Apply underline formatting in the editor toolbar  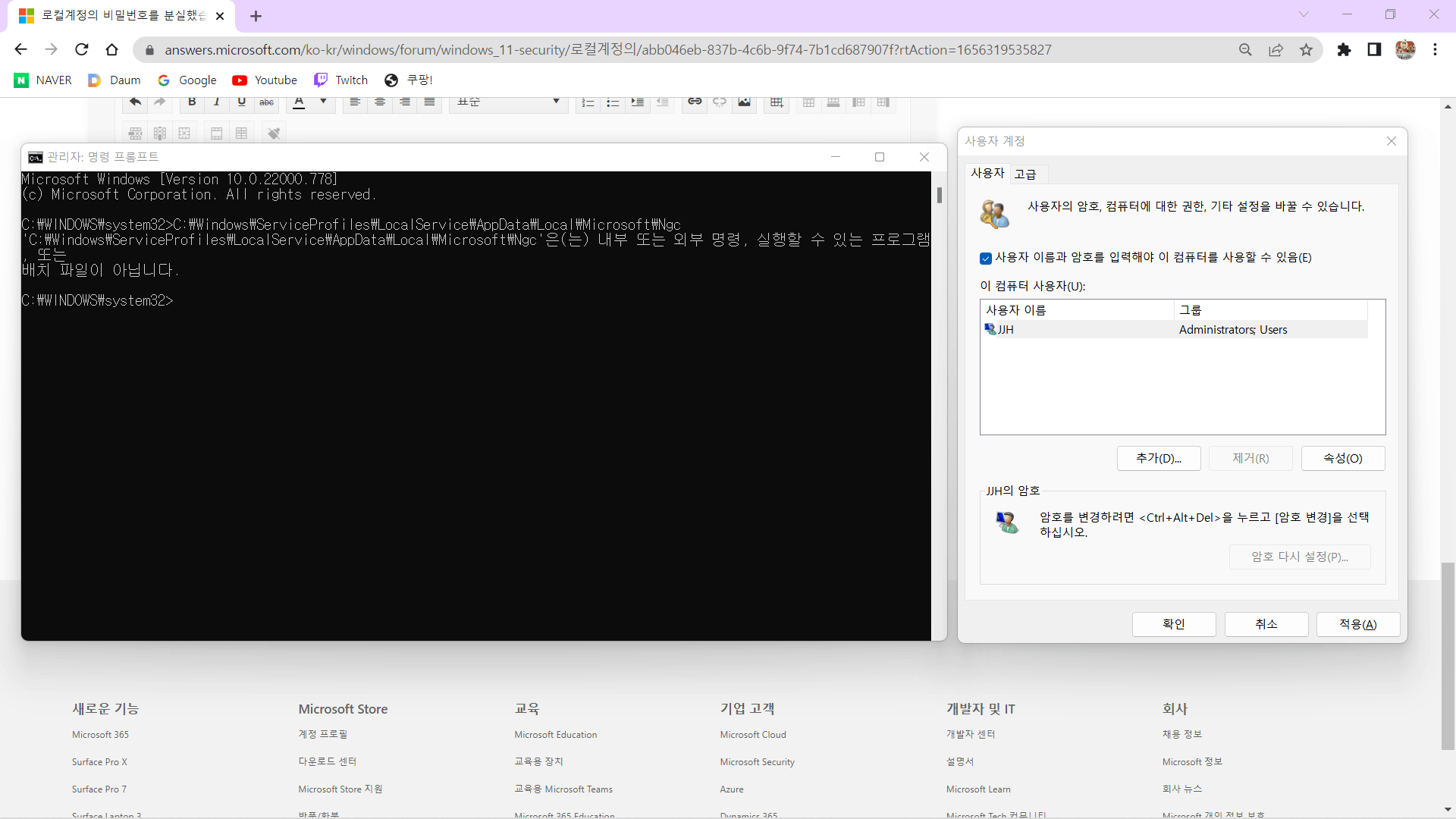point(242,102)
